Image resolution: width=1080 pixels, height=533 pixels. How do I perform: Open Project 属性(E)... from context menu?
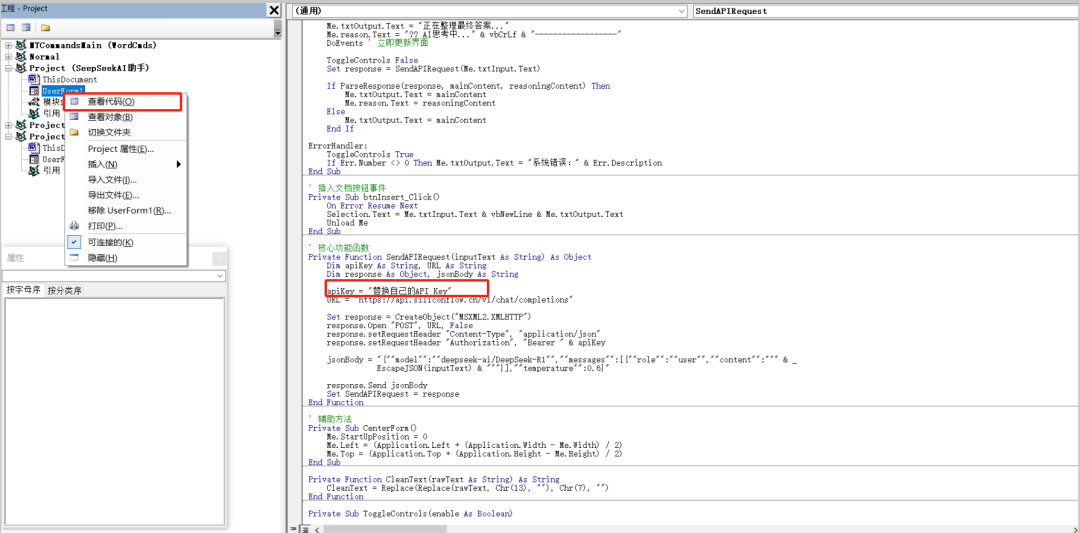click(125, 149)
